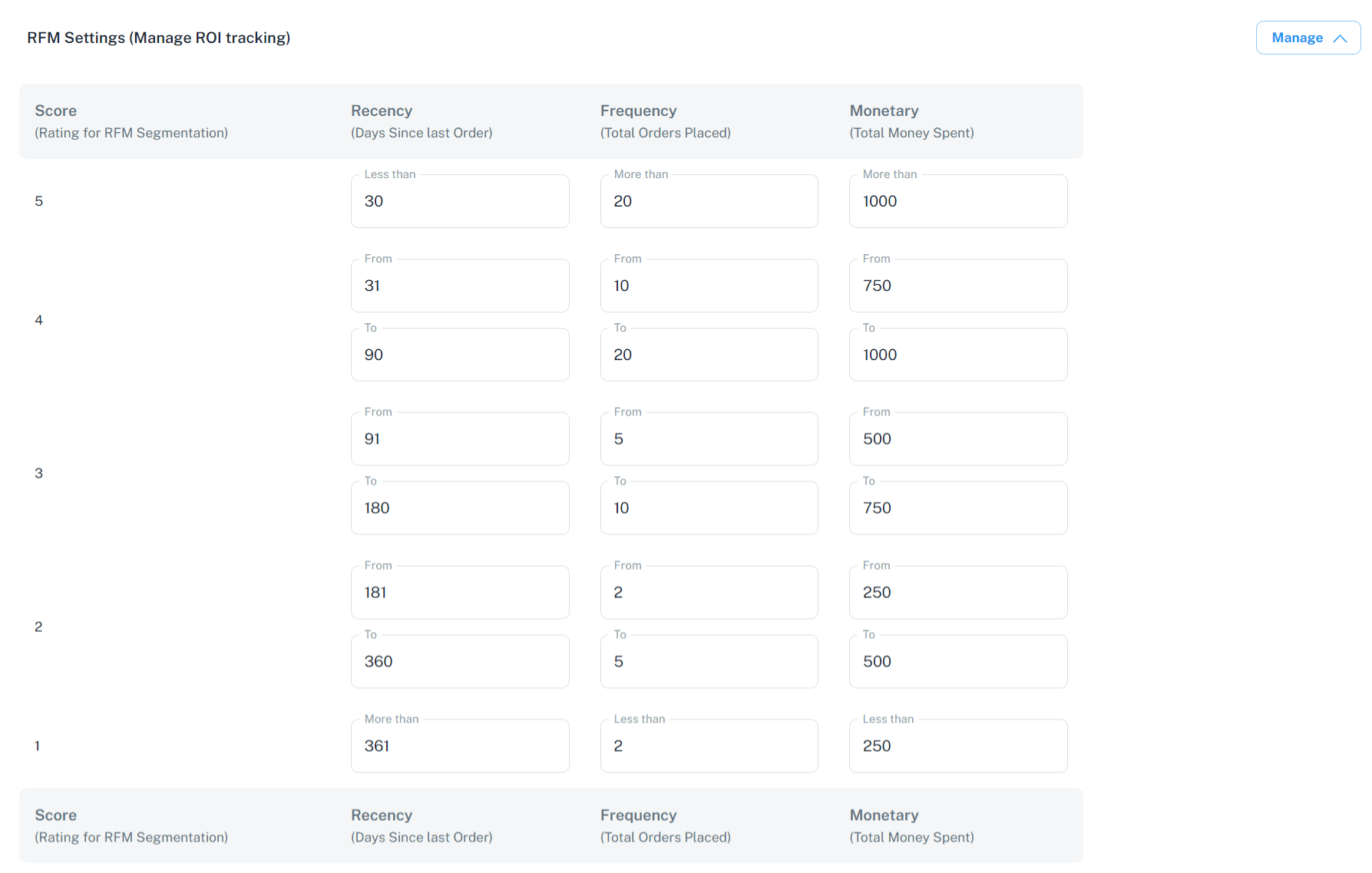Click score row label '1'
Image resolution: width=1372 pixels, height=873 pixels.
38,746
